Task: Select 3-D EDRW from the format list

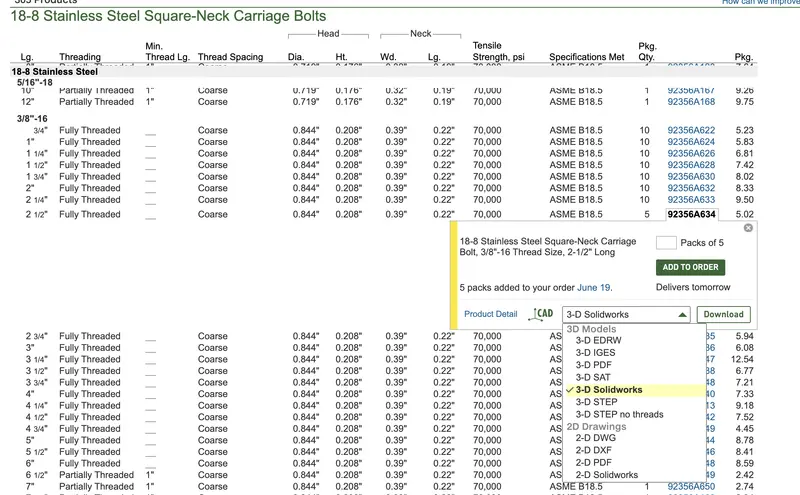Action: point(598,340)
